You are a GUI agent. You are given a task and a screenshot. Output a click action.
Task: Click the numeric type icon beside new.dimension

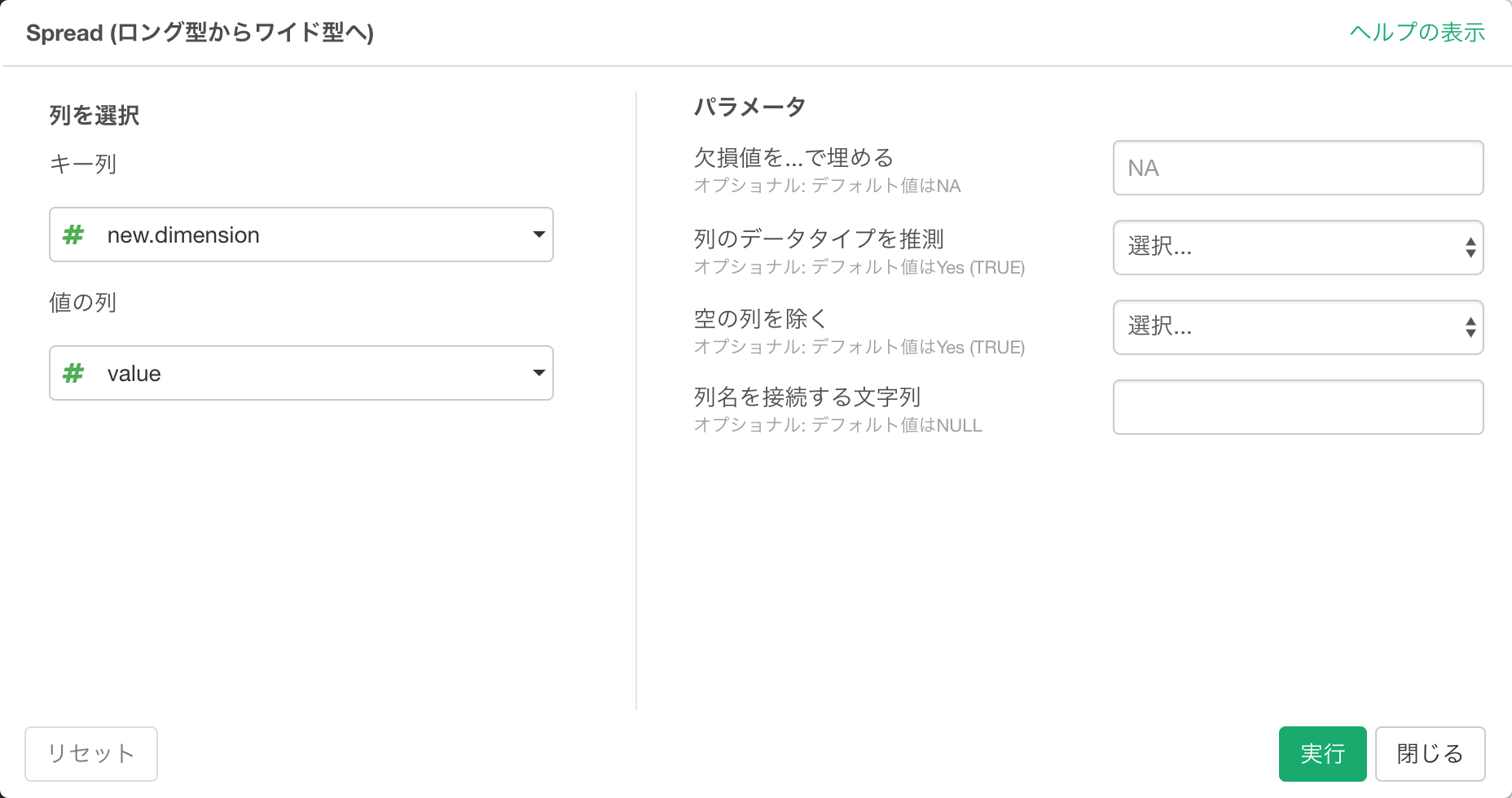tap(73, 235)
